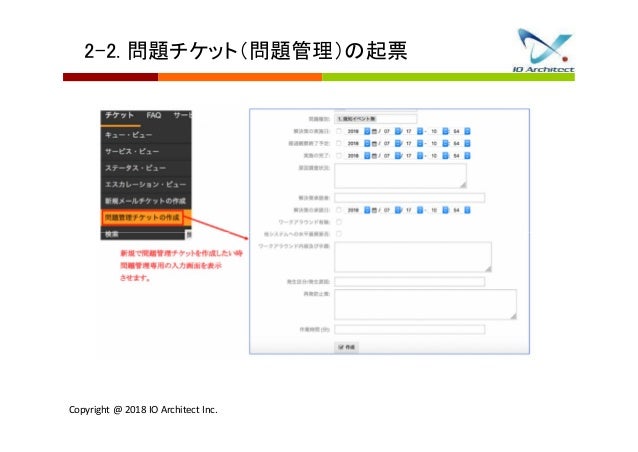Screen dimensions: 638x452
Task: Focus the ワークアラウンド内容及び手順 text area
Action: pos(413,257)
